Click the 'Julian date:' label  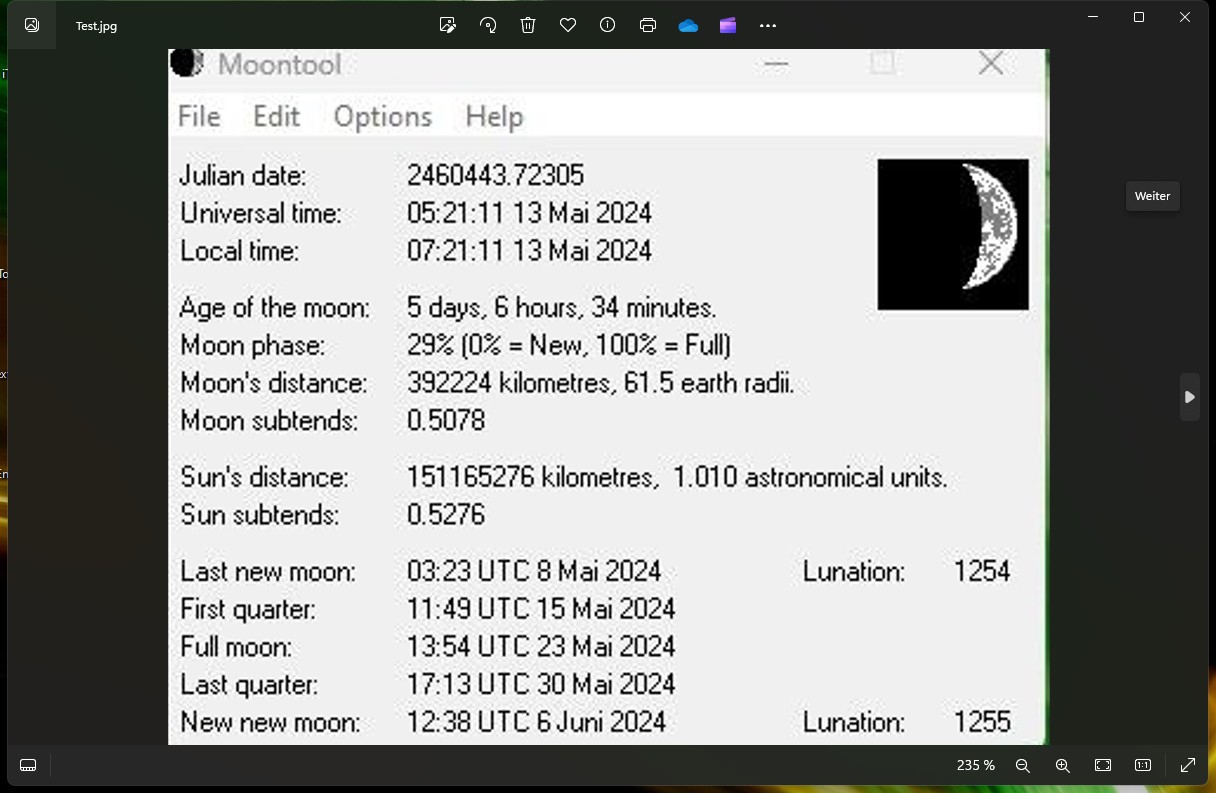243,176
